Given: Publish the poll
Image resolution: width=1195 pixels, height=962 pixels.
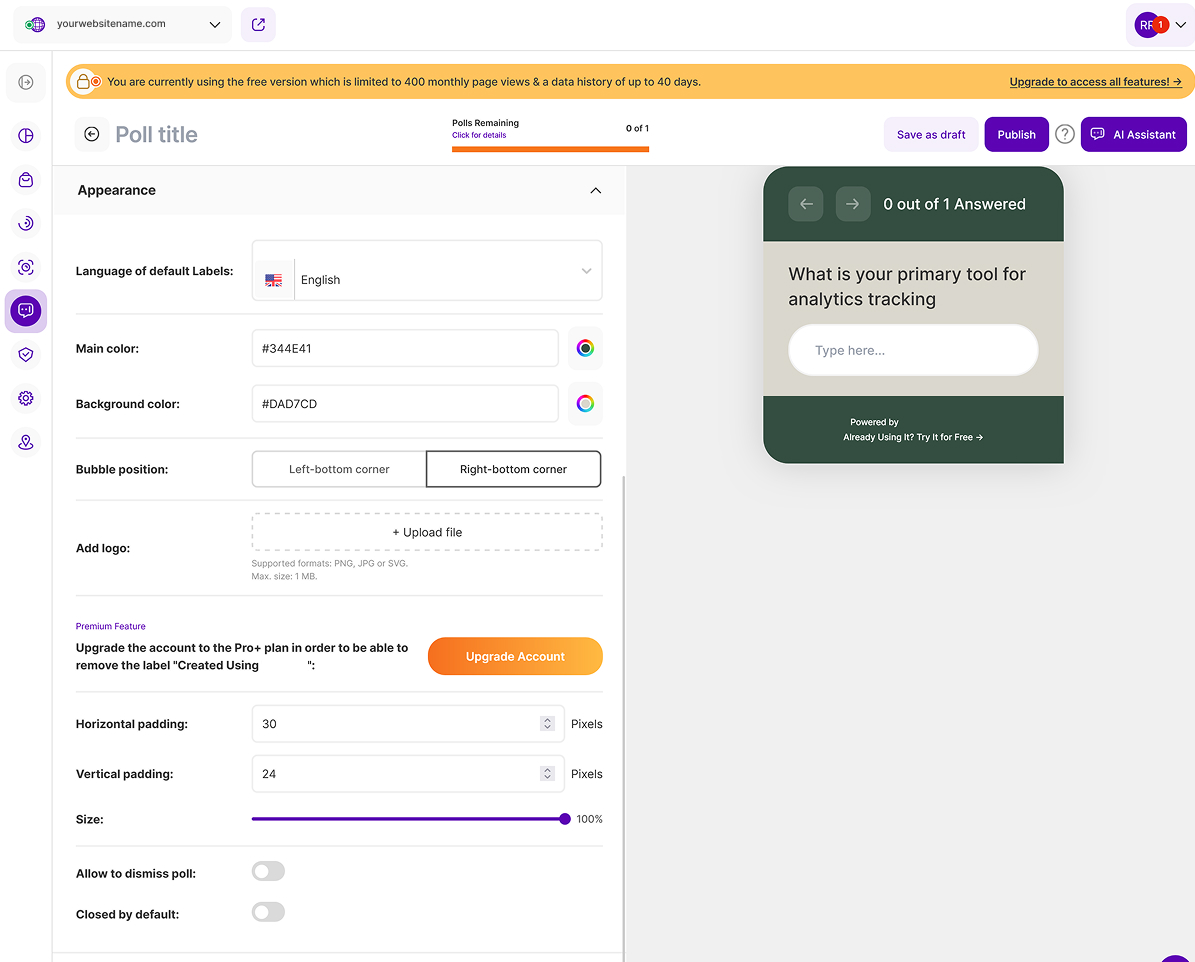Looking at the screenshot, I should tap(1016, 134).
